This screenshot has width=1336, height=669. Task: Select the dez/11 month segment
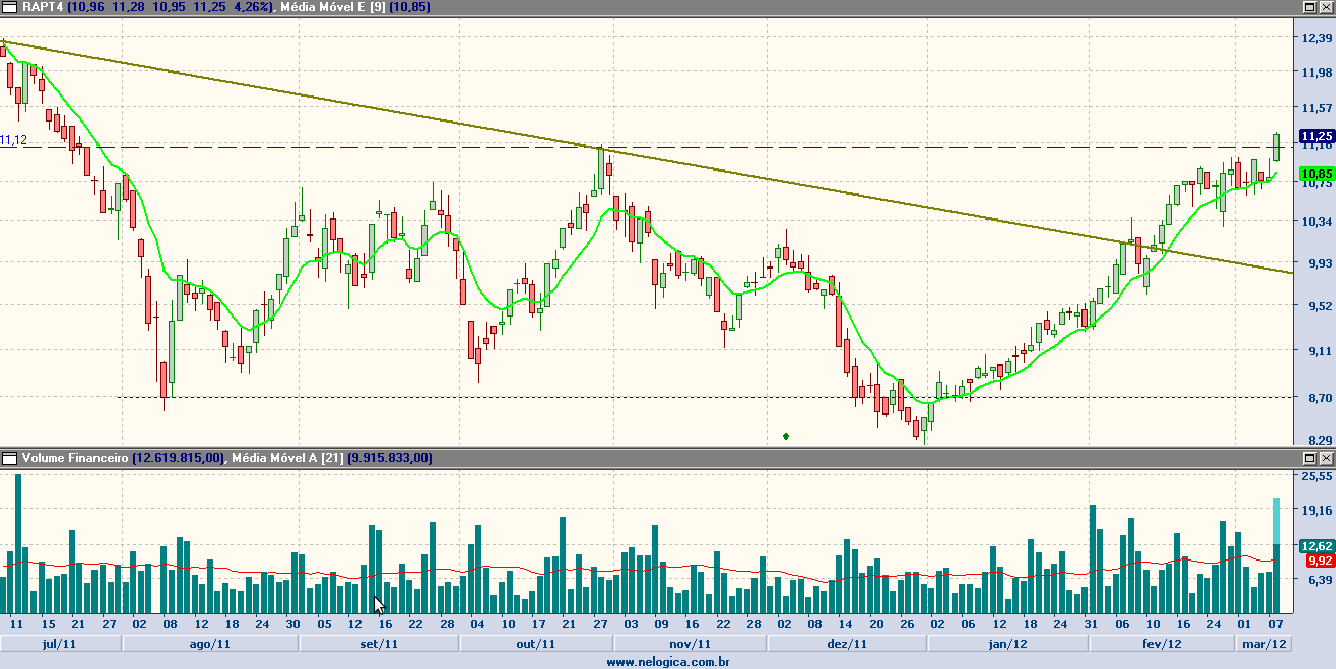(x=846, y=644)
